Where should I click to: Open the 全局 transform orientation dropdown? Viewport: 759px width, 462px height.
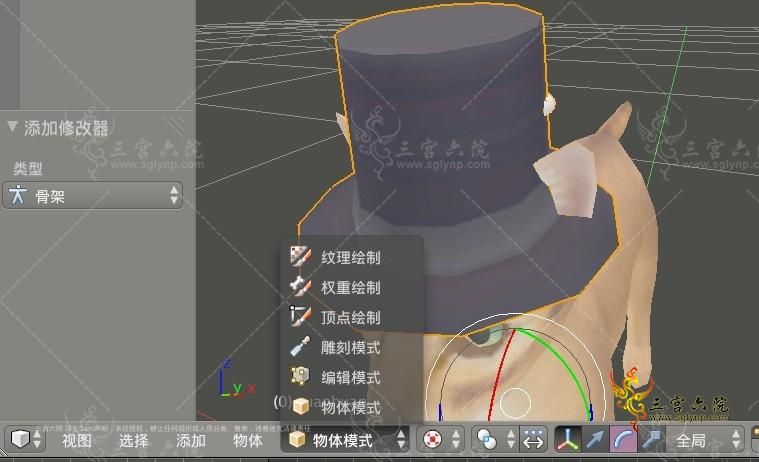pyautogui.click(x=705, y=440)
